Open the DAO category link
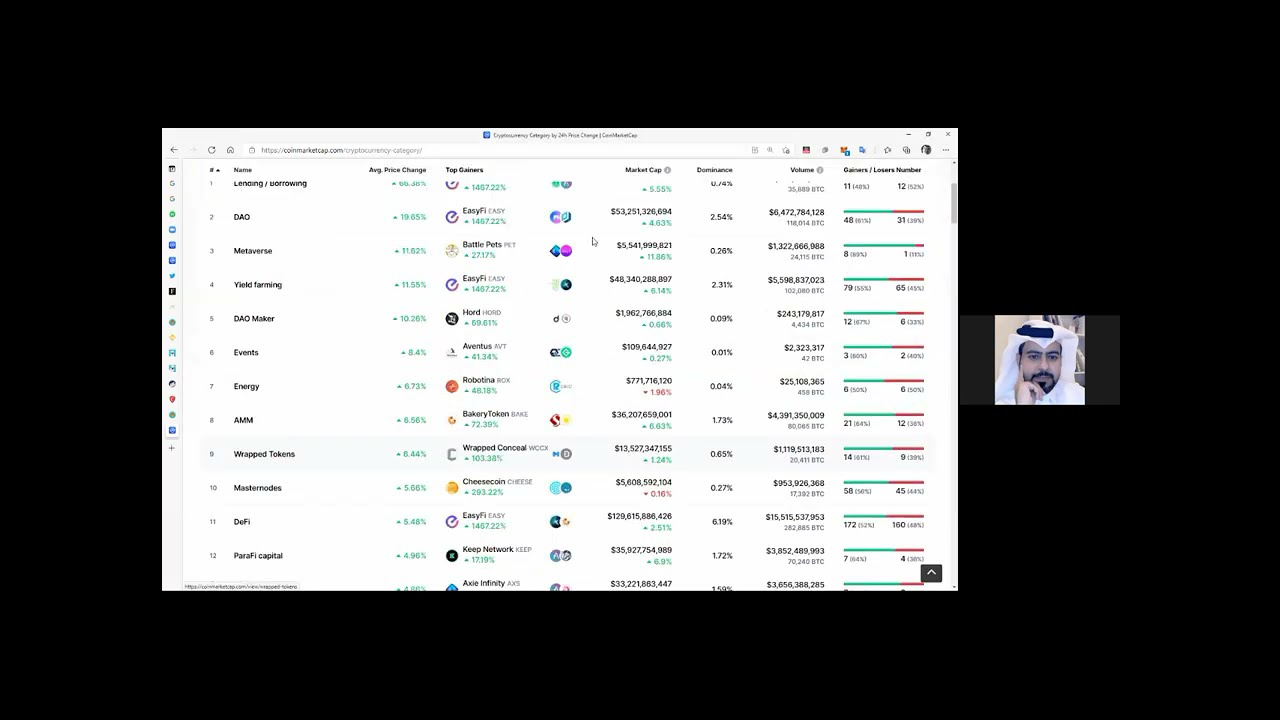The image size is (1280, 720). 242,217
